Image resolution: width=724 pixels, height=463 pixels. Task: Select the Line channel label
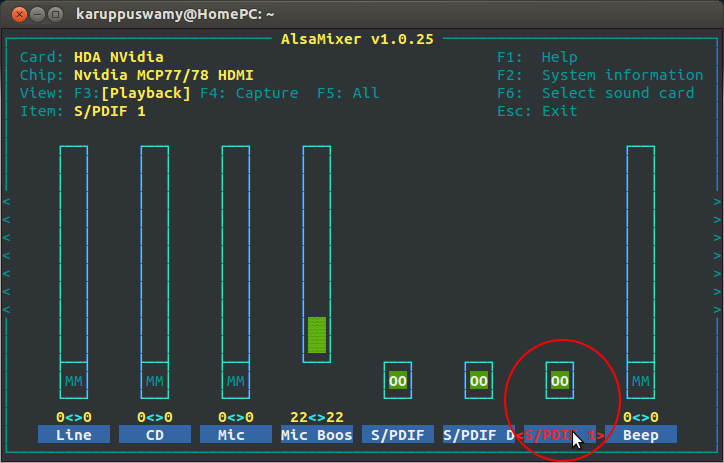click(74, 434)
